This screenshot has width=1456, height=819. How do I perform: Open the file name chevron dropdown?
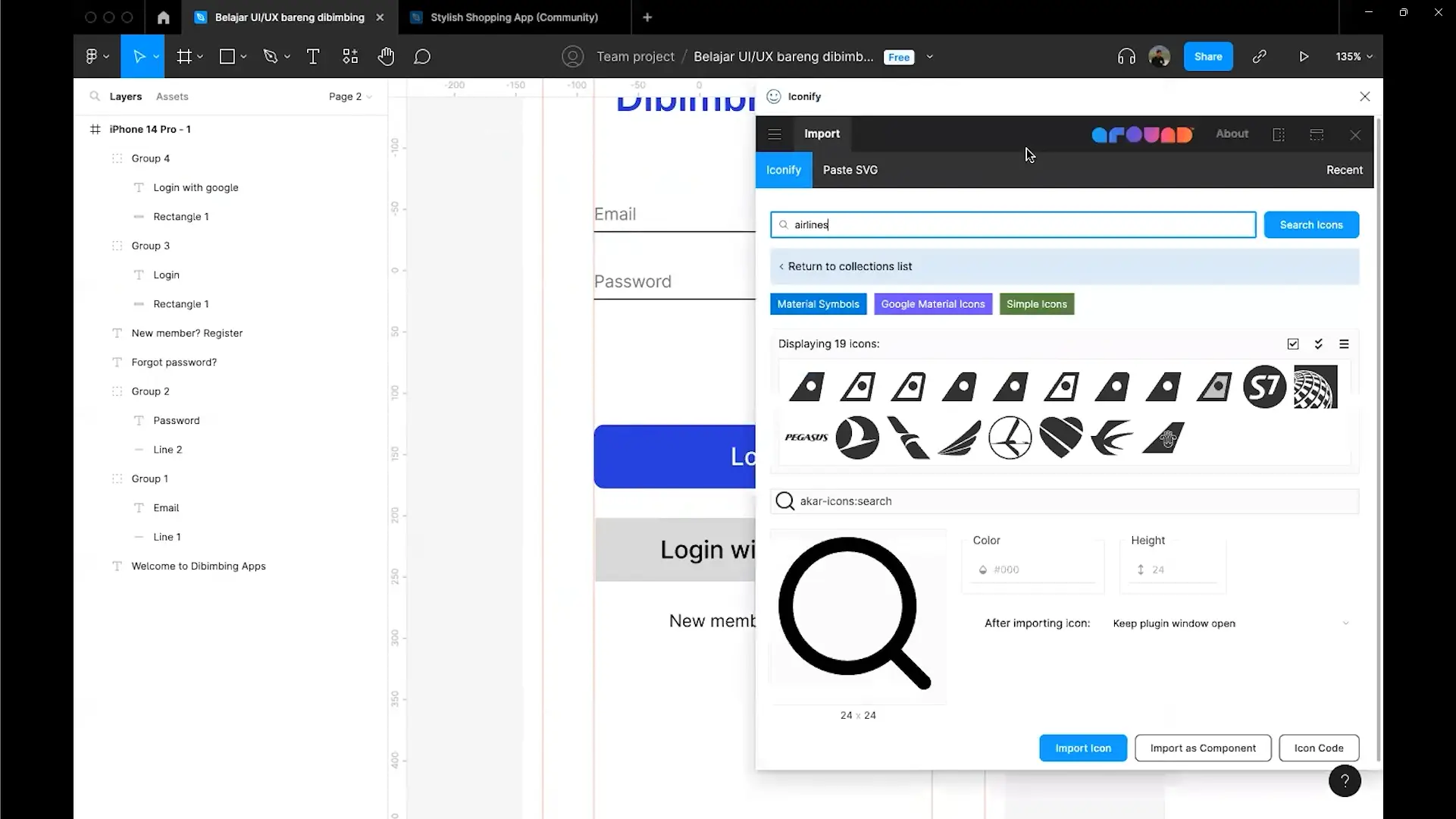[x=930, y=57]
